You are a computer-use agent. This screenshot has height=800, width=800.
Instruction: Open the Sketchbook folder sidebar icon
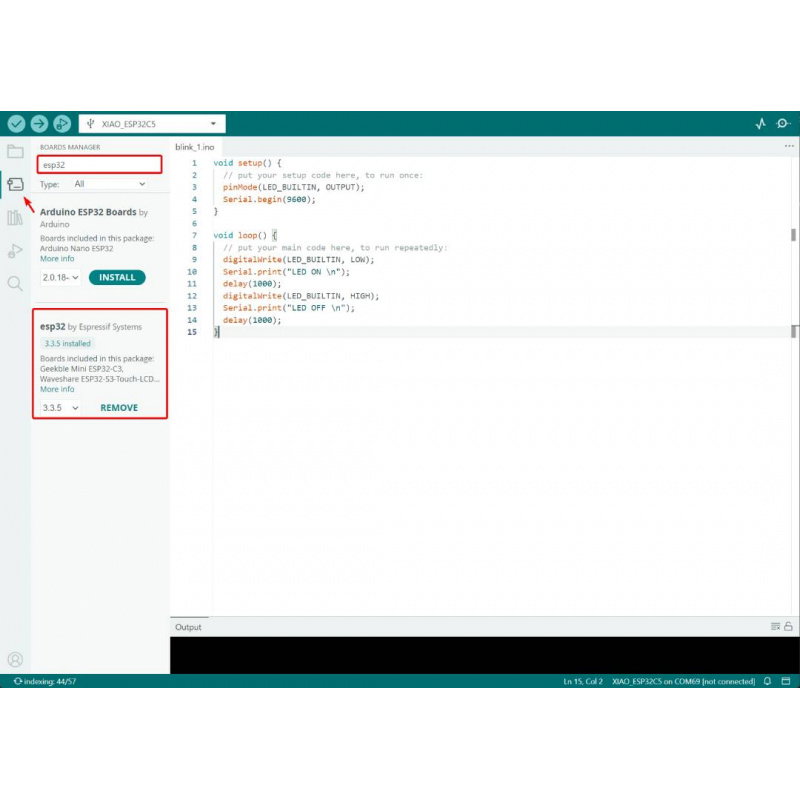(x=15, y=151)
